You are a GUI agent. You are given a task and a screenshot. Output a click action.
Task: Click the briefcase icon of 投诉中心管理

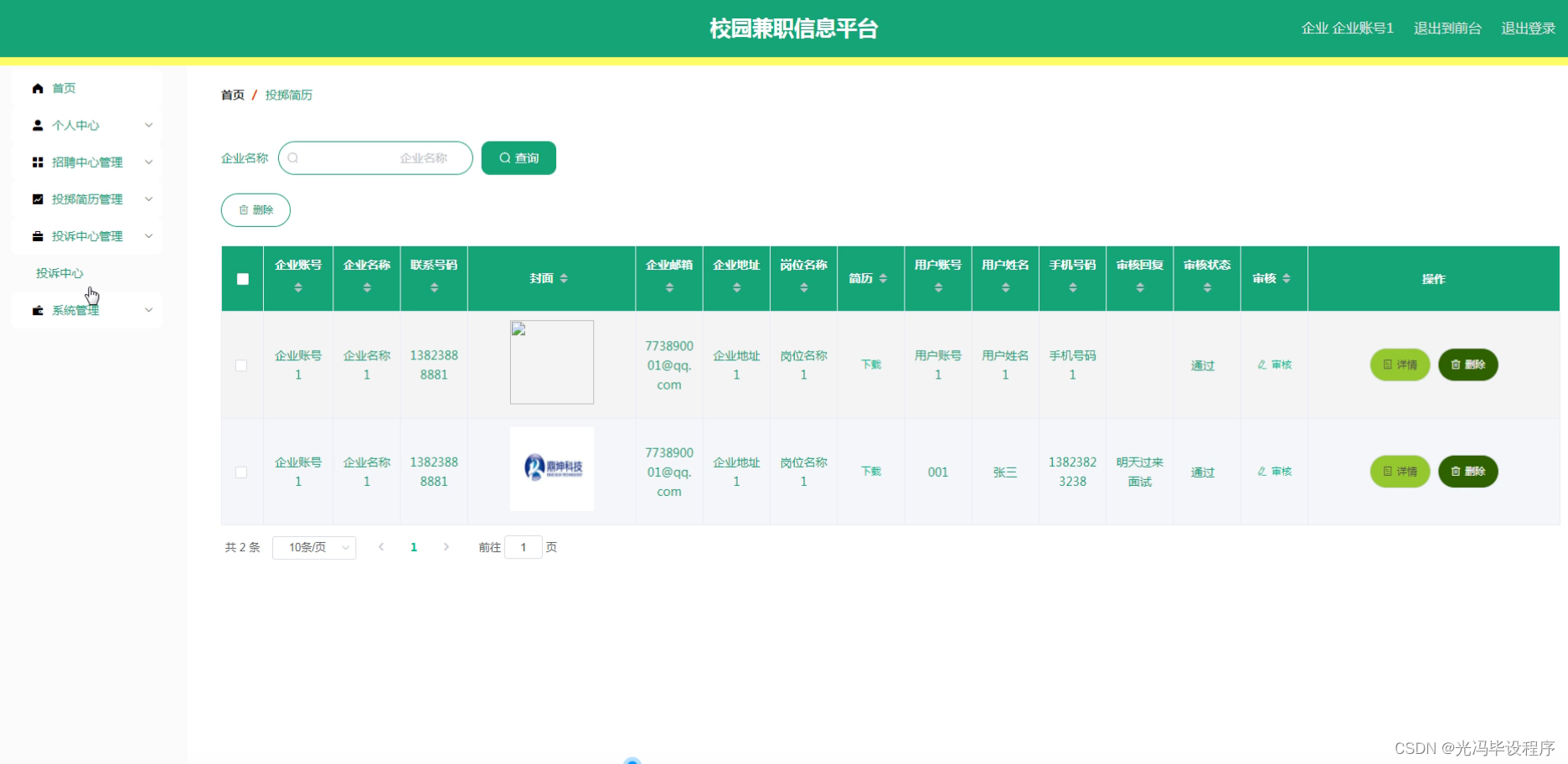tap(37, 235)
